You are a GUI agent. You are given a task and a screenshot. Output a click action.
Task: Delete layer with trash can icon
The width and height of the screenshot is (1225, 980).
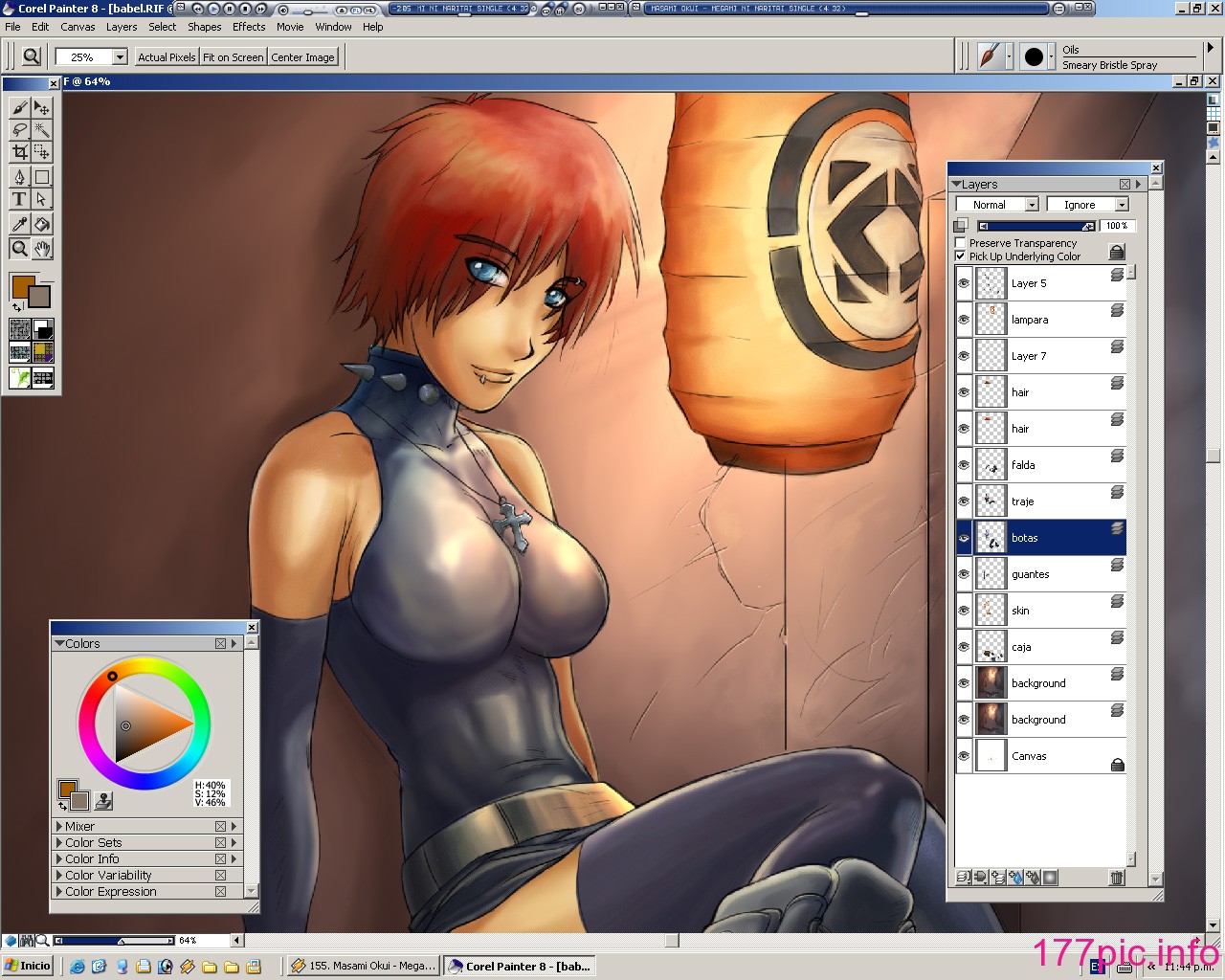1116,877
